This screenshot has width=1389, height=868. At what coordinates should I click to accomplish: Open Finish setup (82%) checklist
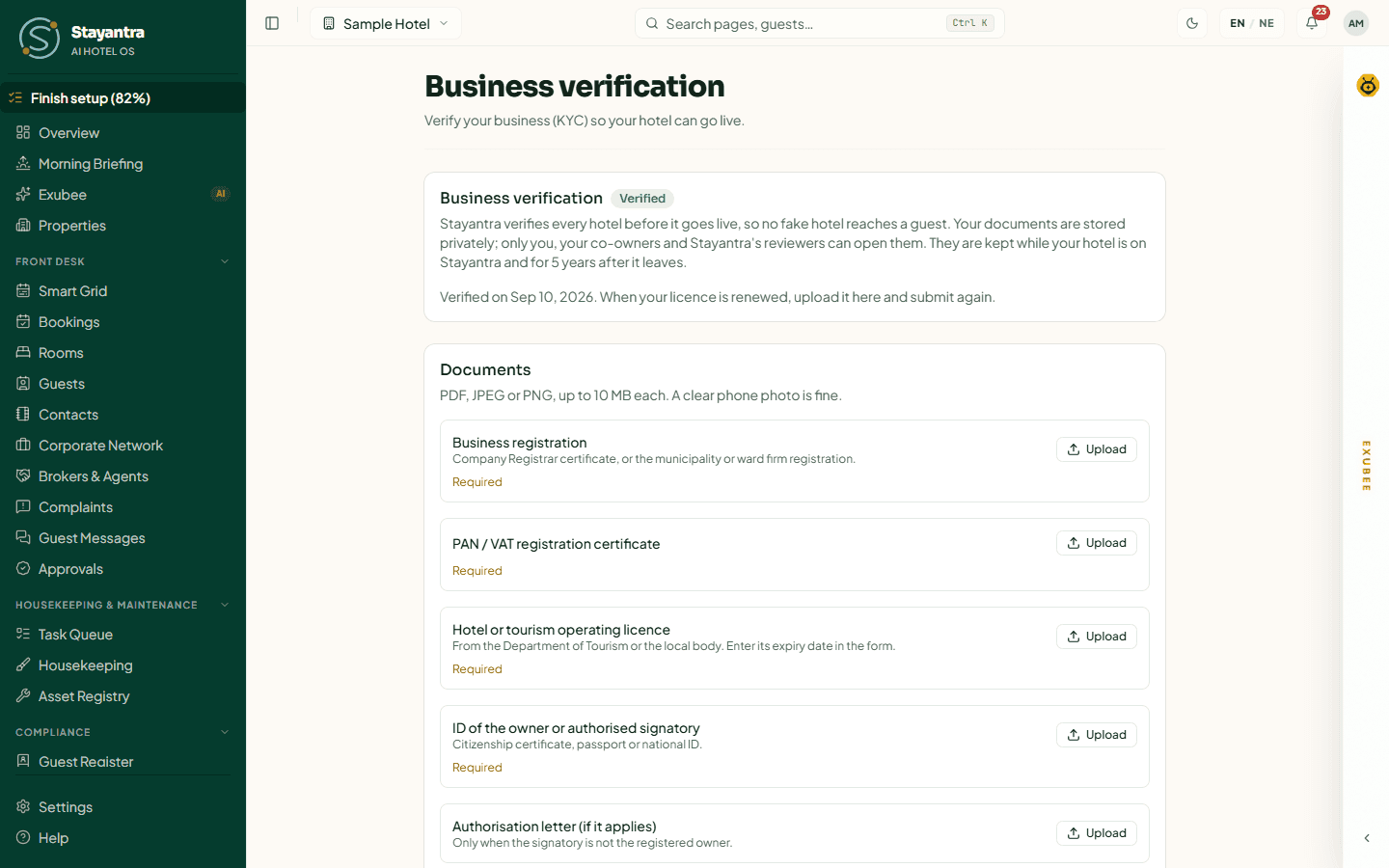click(x=123, y=97)
